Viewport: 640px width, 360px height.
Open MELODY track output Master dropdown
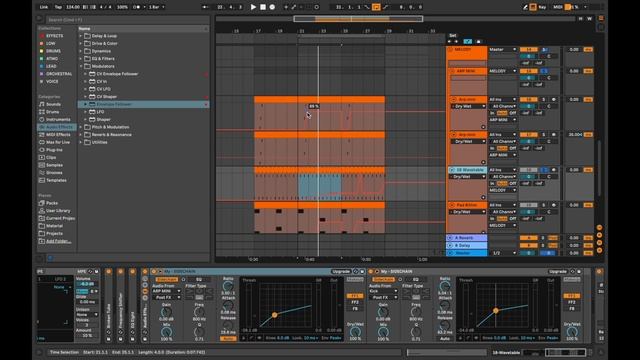pyautogui.click(x=502, y=49)
